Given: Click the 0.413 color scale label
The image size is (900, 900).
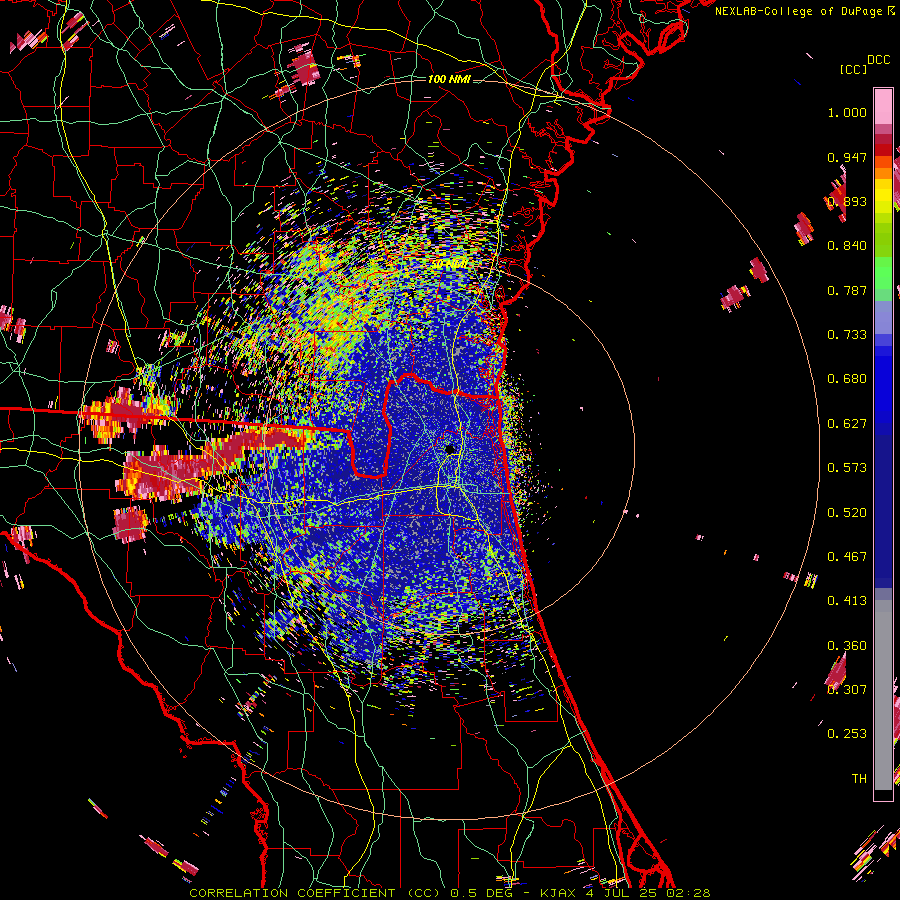Looking at the screenshot, I should tap(847, 601).
